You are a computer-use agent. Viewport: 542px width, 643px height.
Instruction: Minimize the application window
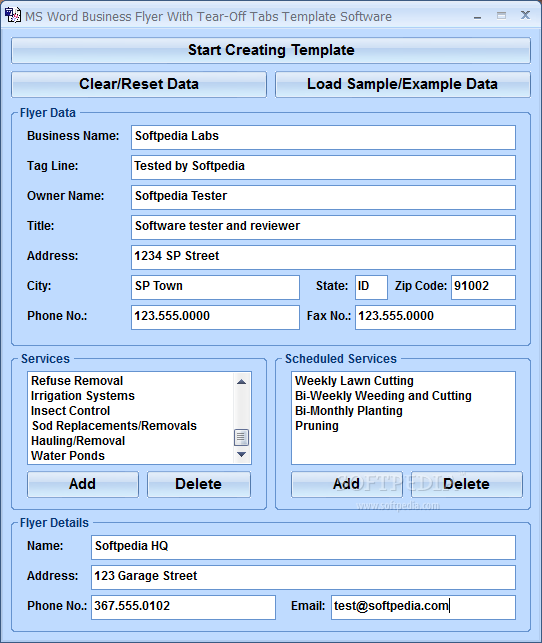[x=477, y=16]
